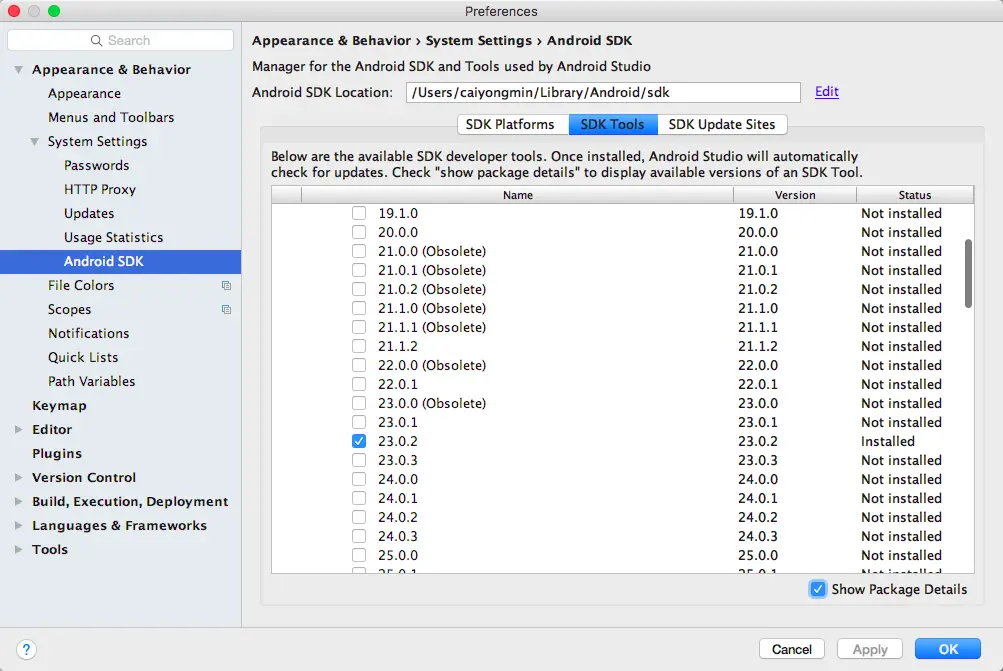Image resolution: width=1003 pixels, height=671 pixels.
Task: Disable Show Package Details checkbox
Action: (817, 589)
